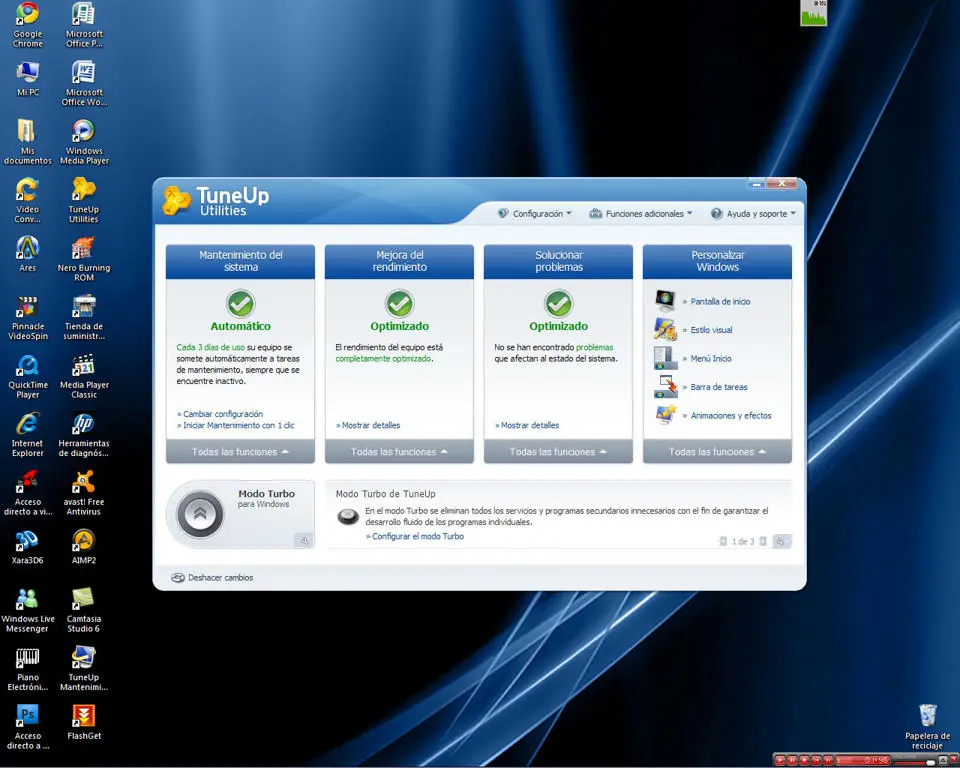960x768 pixels.
Task: Open the avast! Free Antivirus desktop icon
Action: [83, 493]
